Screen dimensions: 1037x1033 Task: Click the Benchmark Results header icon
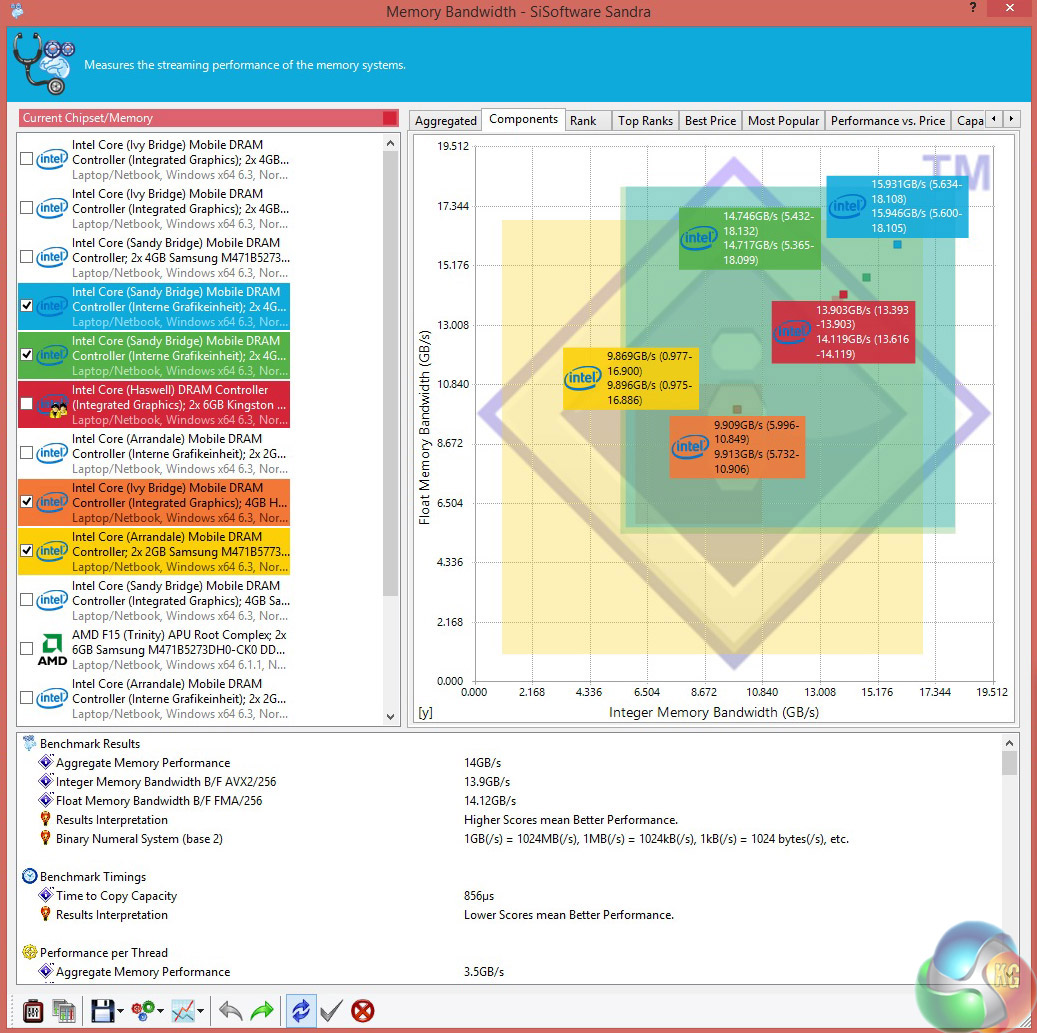pyautogui.click(x=29, y=743)
